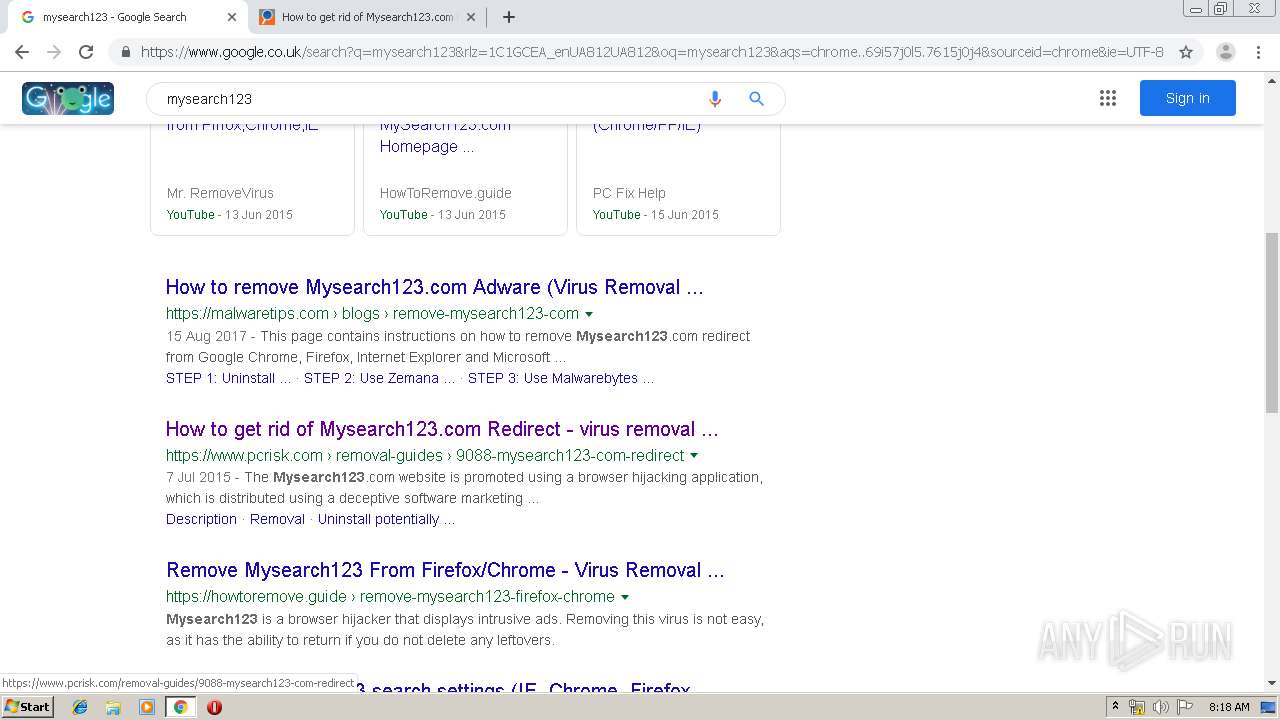Image resolution: width=1280 pixels, height=720 pixels.
Task: Start voice search with the microphone icon
Action: click(x=714, y=99)
